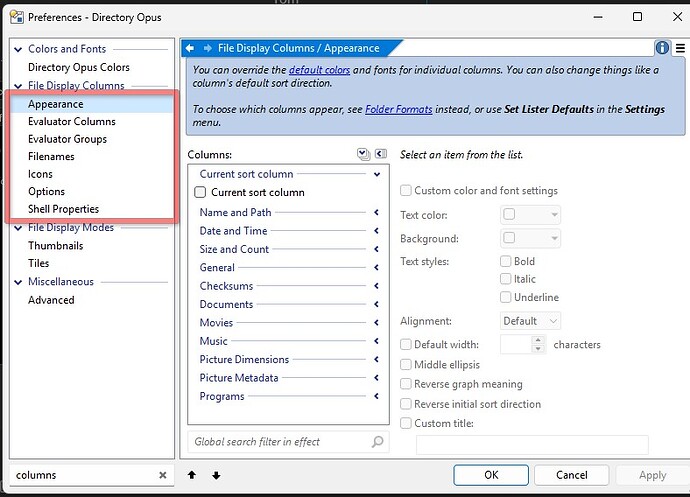This screenshot has width=690, height=497.
Task: Click the expand all column groups icon
Action: (x=363, y=154)
